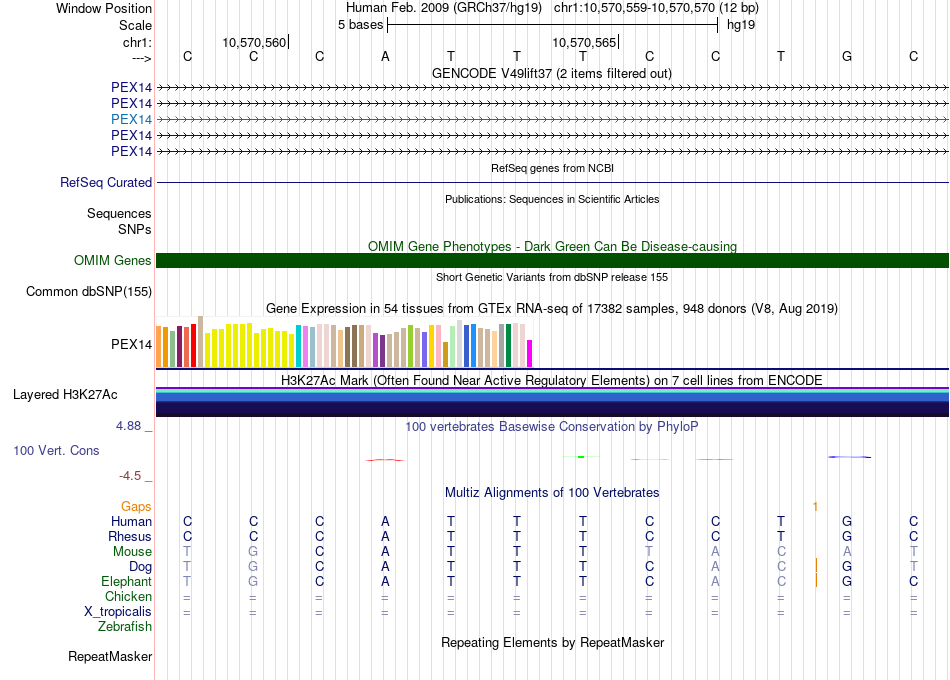Select the Layered H3K27Ac signal band
The width and height of the screenshot is (950, 680).
pyautogui.click(x=552, y=402)
